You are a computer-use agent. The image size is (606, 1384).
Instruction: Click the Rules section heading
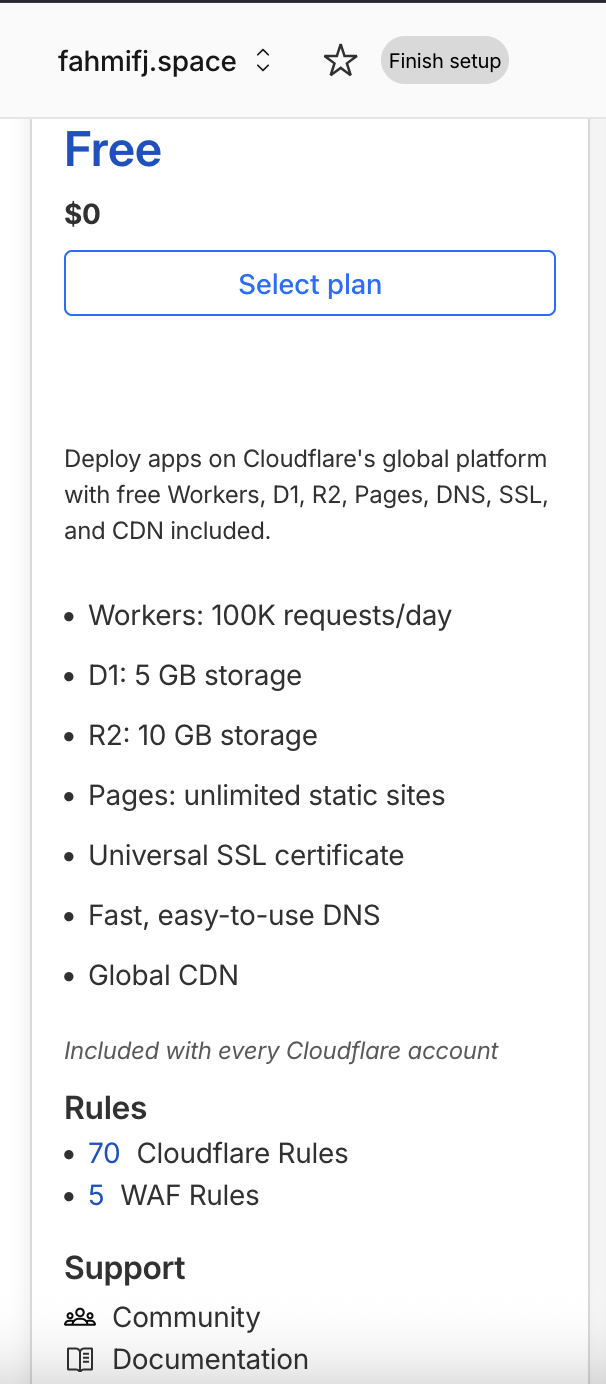[106, 1108]
